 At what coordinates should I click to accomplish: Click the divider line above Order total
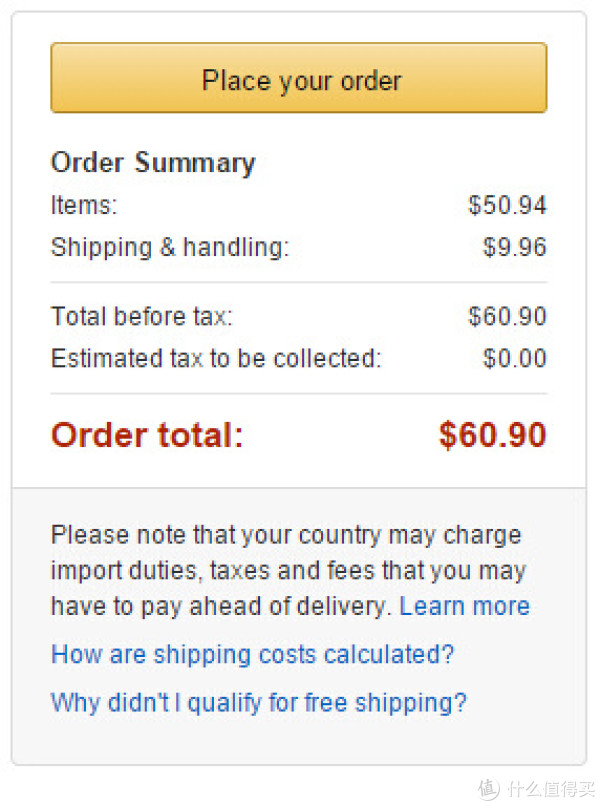click(299, 394)
